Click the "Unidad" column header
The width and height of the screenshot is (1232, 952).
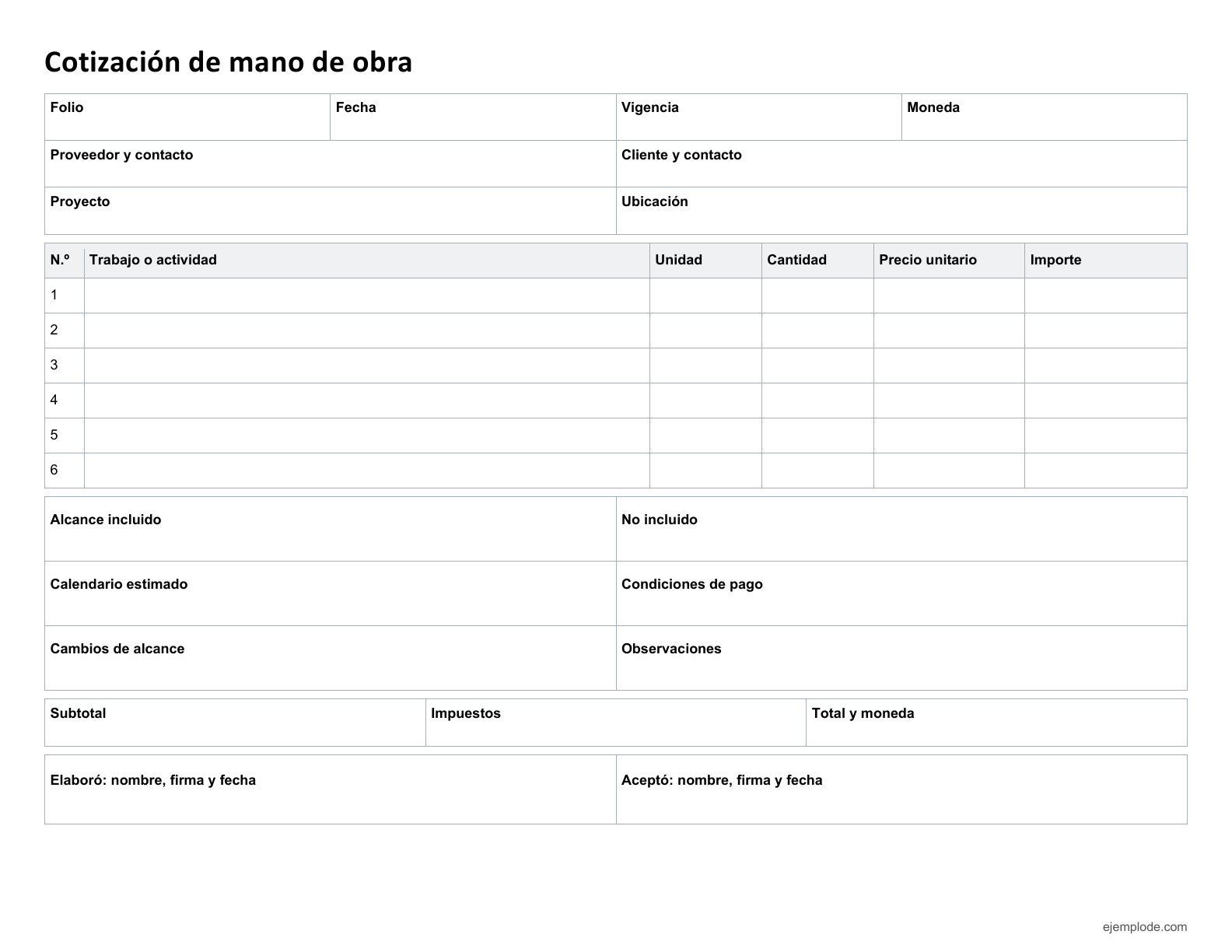[x=678, y=260]
